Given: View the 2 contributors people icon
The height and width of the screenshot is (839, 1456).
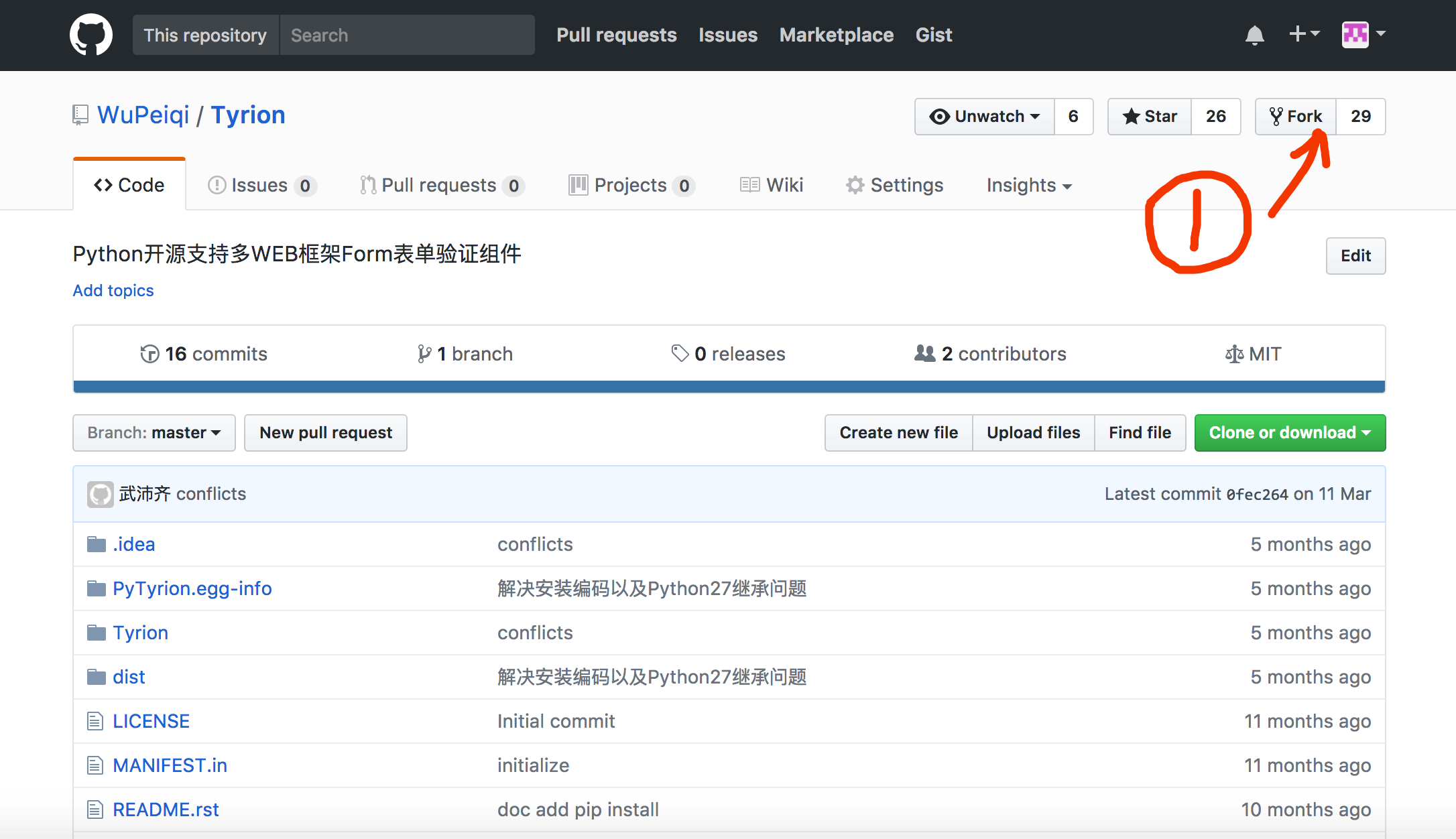Looking at the screenshot, I should tap(924, 353).
